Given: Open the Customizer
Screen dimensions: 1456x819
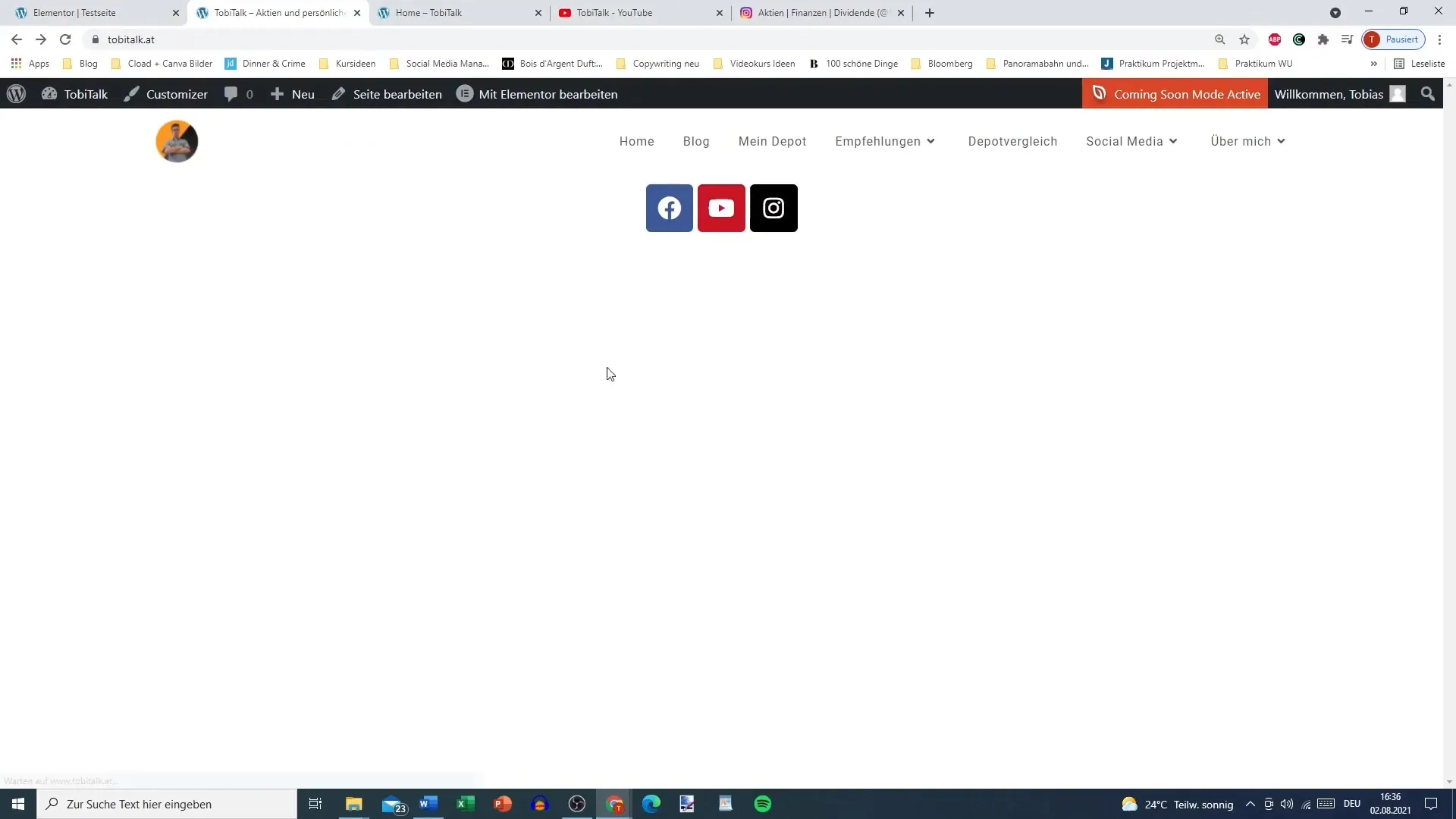Looking at the screenshot, I should point(166,94).
